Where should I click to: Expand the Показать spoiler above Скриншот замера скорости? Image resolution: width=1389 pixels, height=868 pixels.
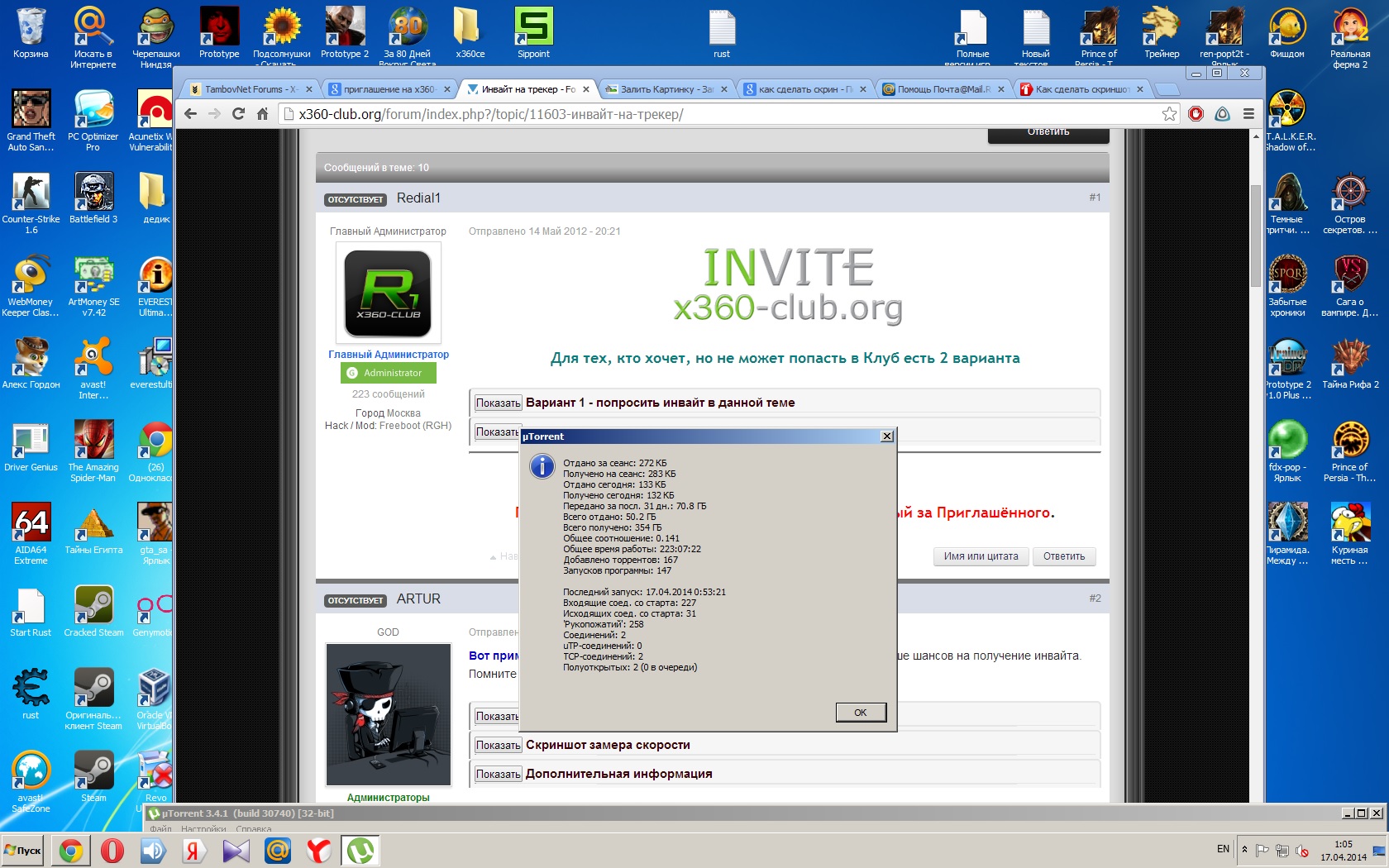[497, 717]
